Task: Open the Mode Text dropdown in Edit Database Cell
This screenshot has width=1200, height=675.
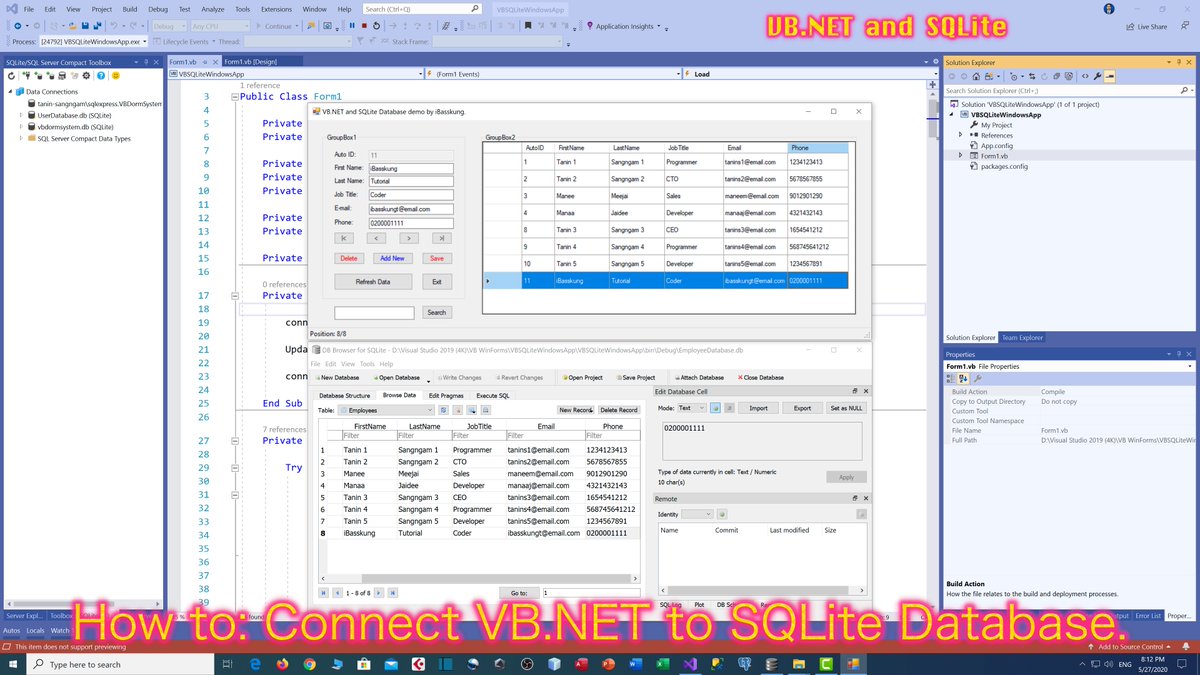Action: [x=692, y=408]
